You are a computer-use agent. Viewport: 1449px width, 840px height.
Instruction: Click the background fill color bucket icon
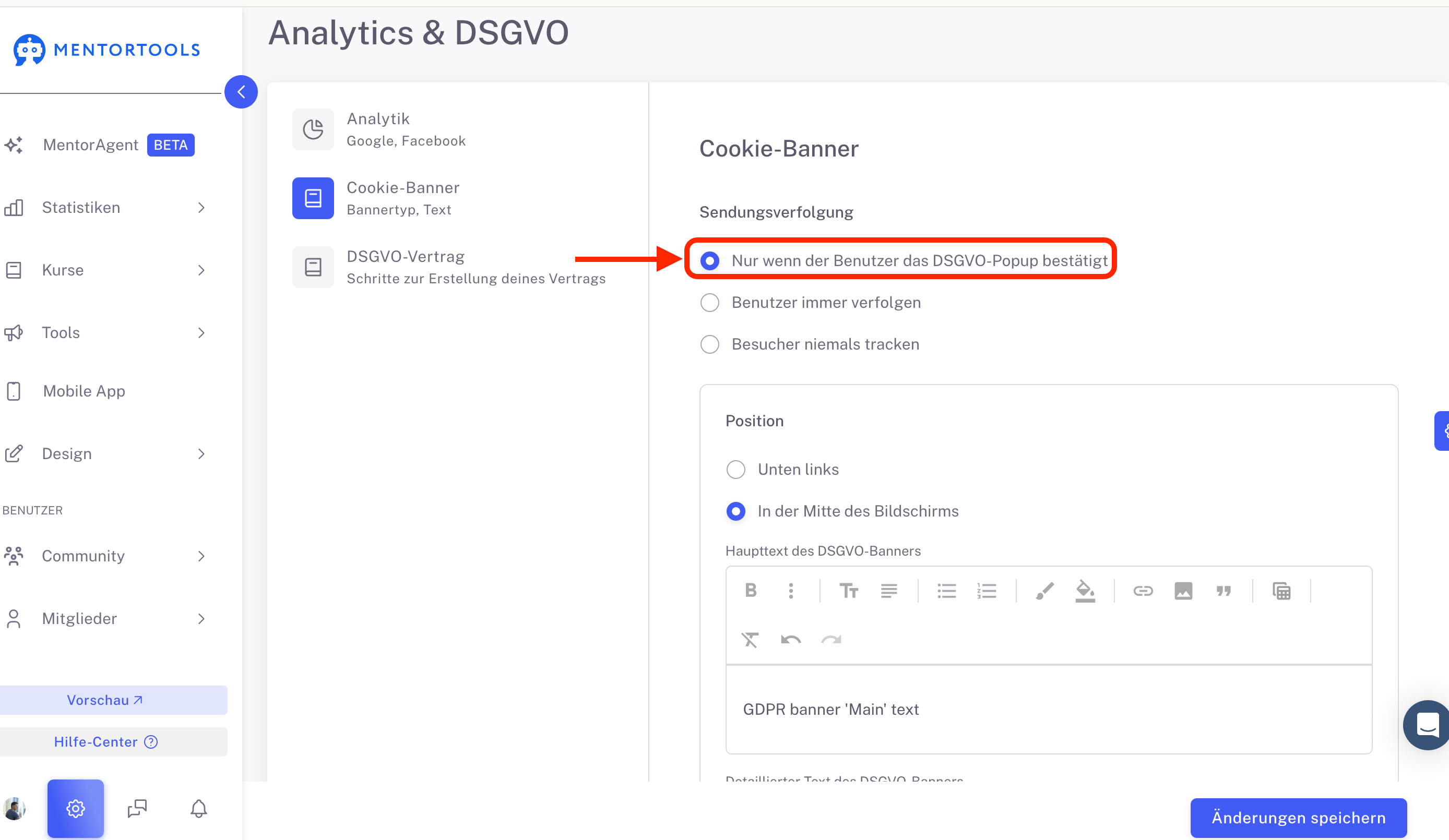coord(1085,591)
